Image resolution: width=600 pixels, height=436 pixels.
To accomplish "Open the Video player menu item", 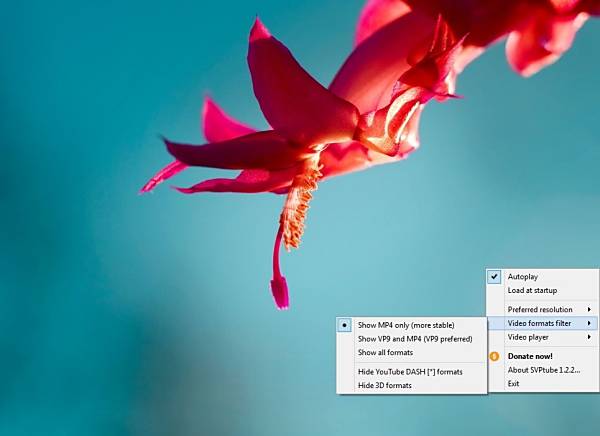I will (542, 337).
